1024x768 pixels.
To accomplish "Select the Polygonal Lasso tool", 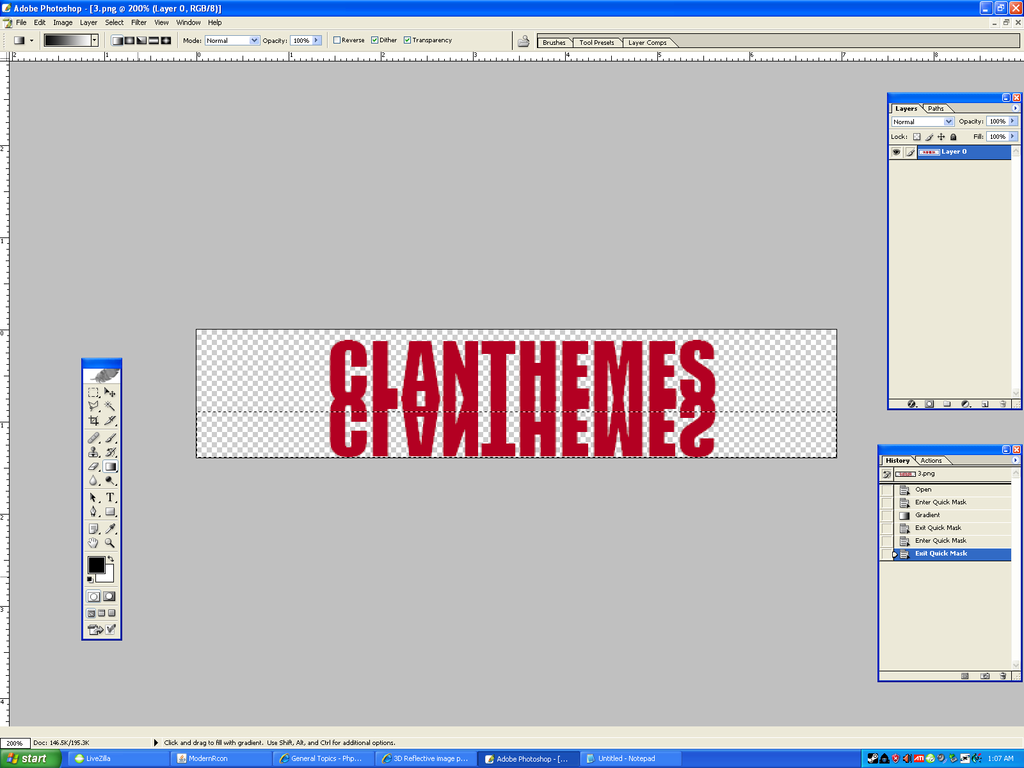I will (93, 406).
